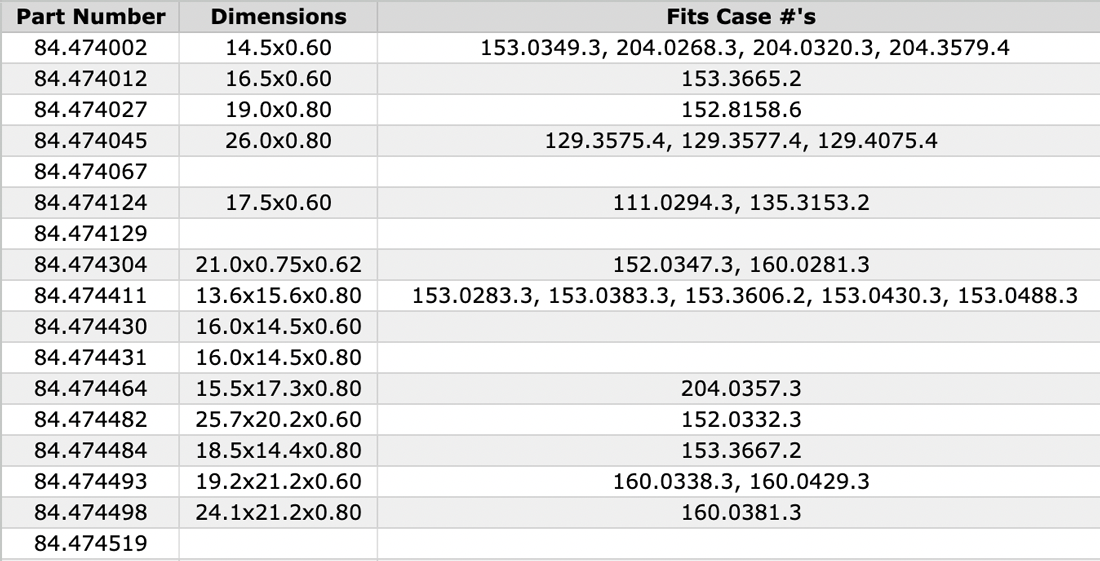Image resolution: width=1100 pixels, height=561 pixels.
Task: Click part number 84.474411
Action: tap(90, 296)
